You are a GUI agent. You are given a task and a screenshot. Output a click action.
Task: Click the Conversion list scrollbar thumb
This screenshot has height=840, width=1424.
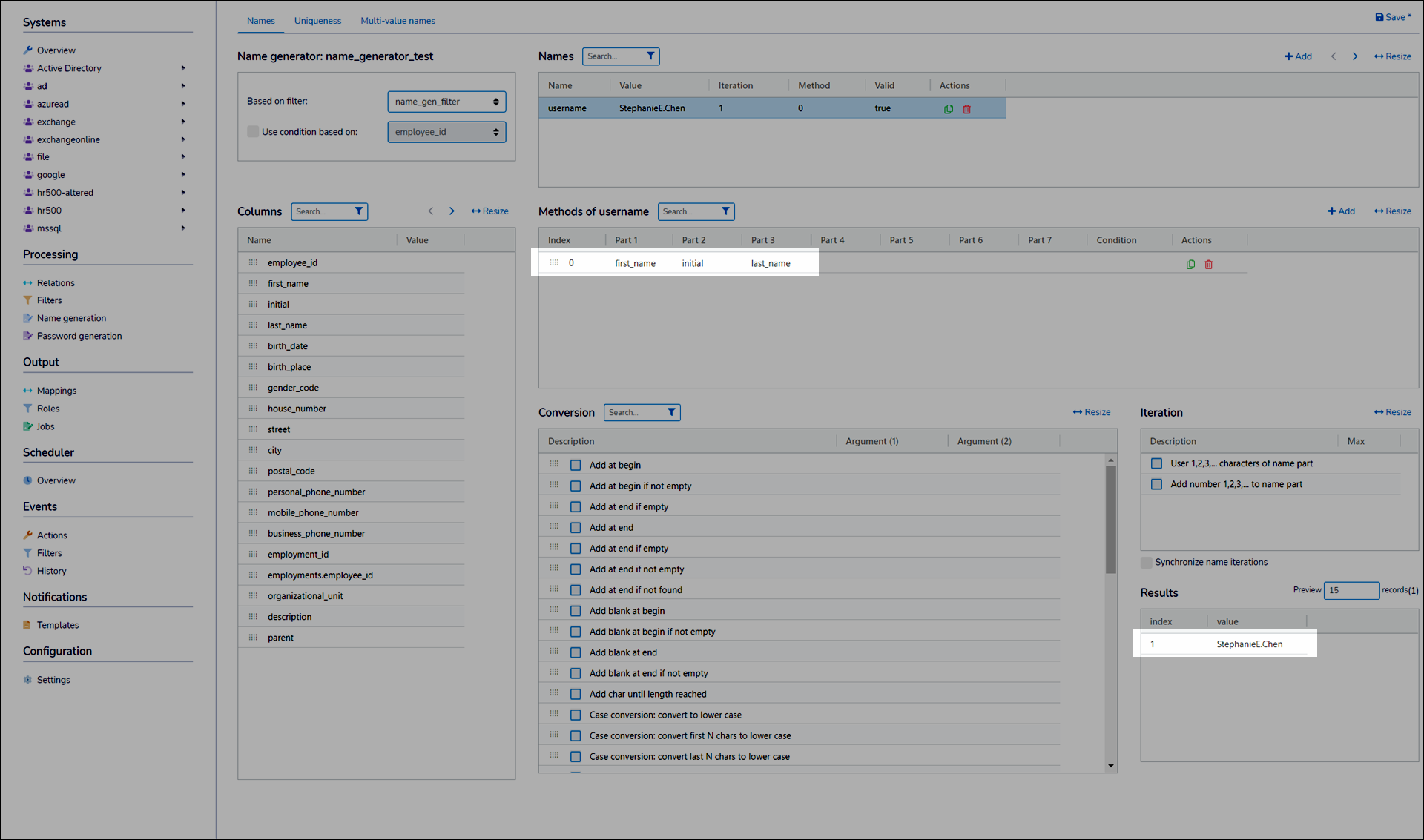pyautogui.click(x=1110, y=520)
